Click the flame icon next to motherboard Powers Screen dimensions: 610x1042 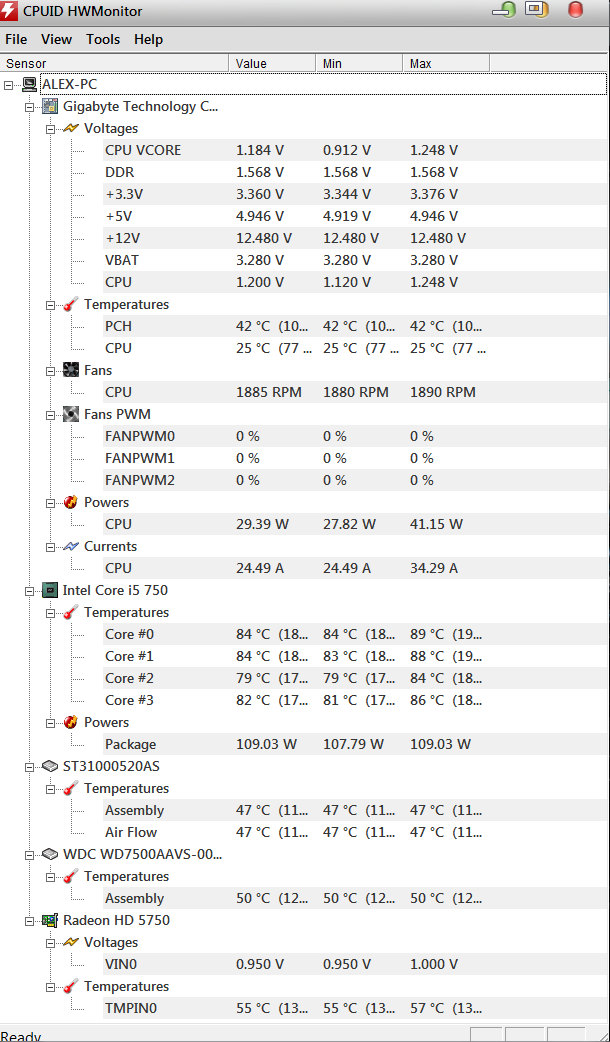click(71, 502)
